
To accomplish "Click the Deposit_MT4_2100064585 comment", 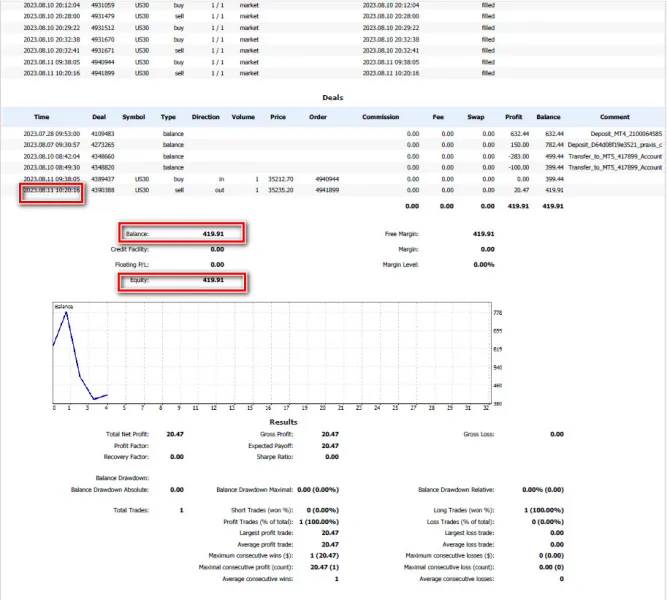I will (627, 133).
